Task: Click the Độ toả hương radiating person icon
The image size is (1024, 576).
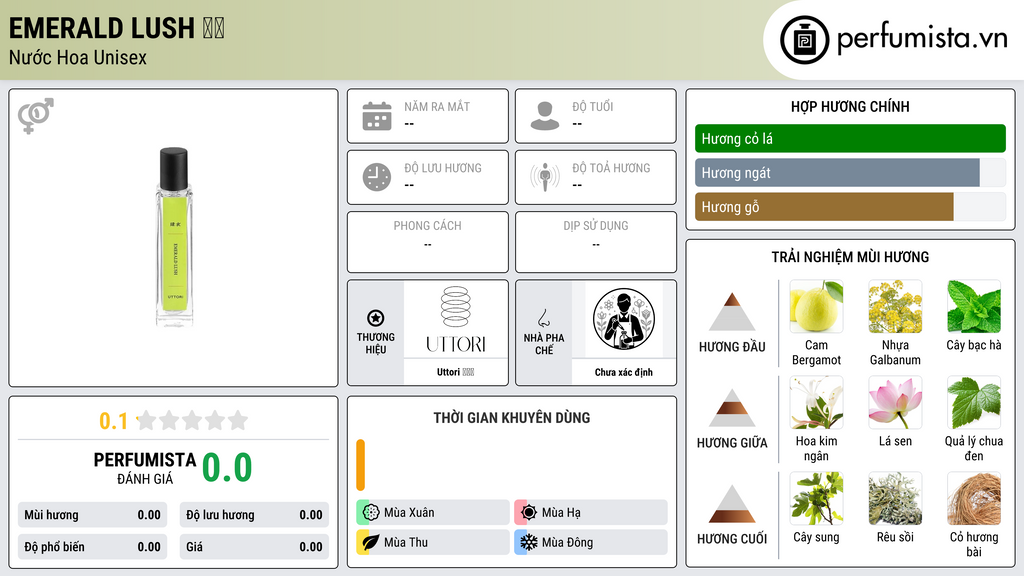Action: (x=545, y=177)
